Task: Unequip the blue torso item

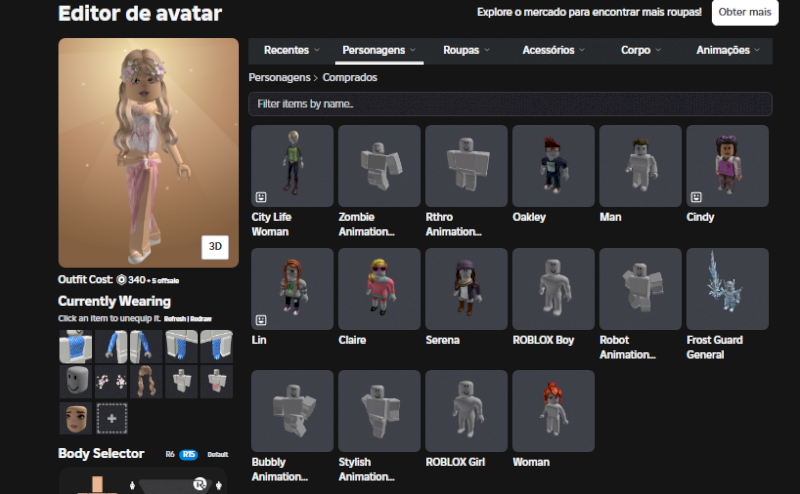Action: [76, 347]
